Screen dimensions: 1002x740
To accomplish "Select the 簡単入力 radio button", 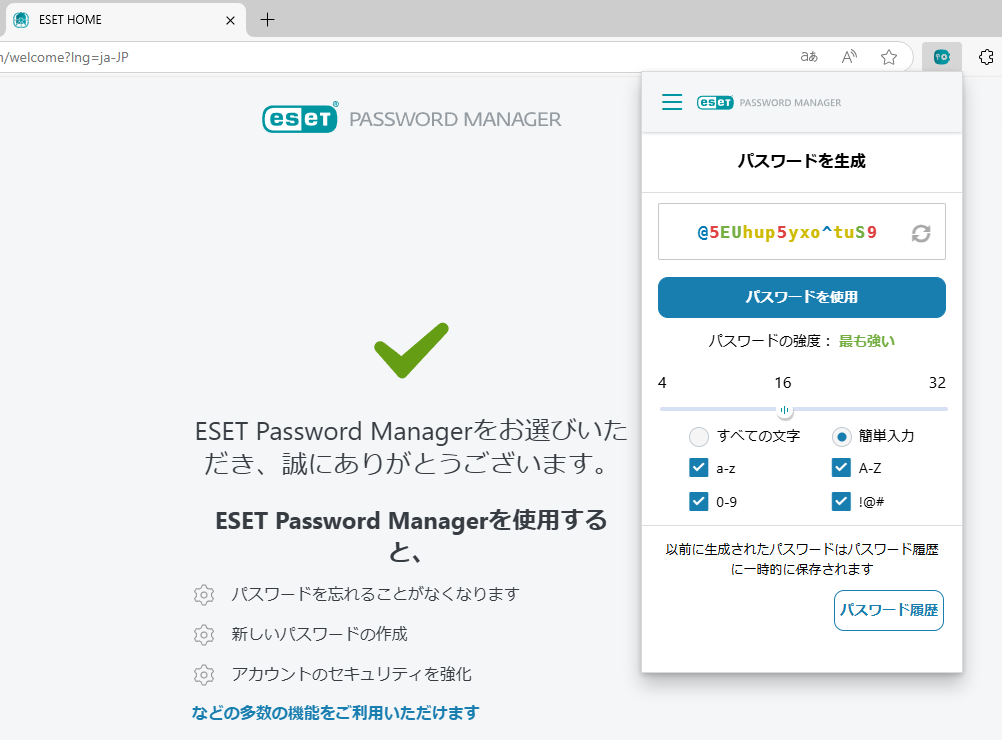I will [x=842, y=437].
